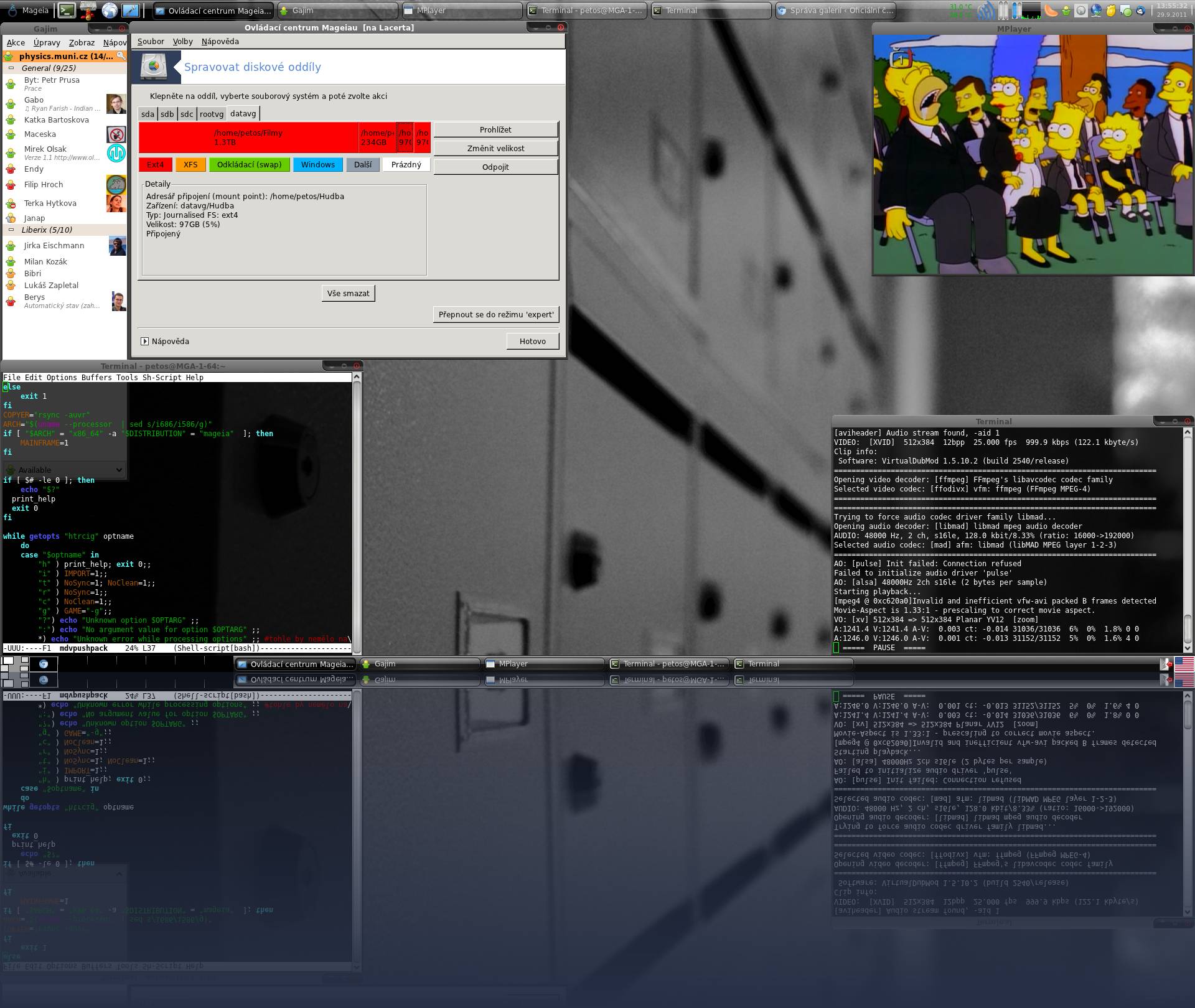The image size is (1195, 1008).
Task: Switch to Správa galerií taskbar window
Action: 835,11
